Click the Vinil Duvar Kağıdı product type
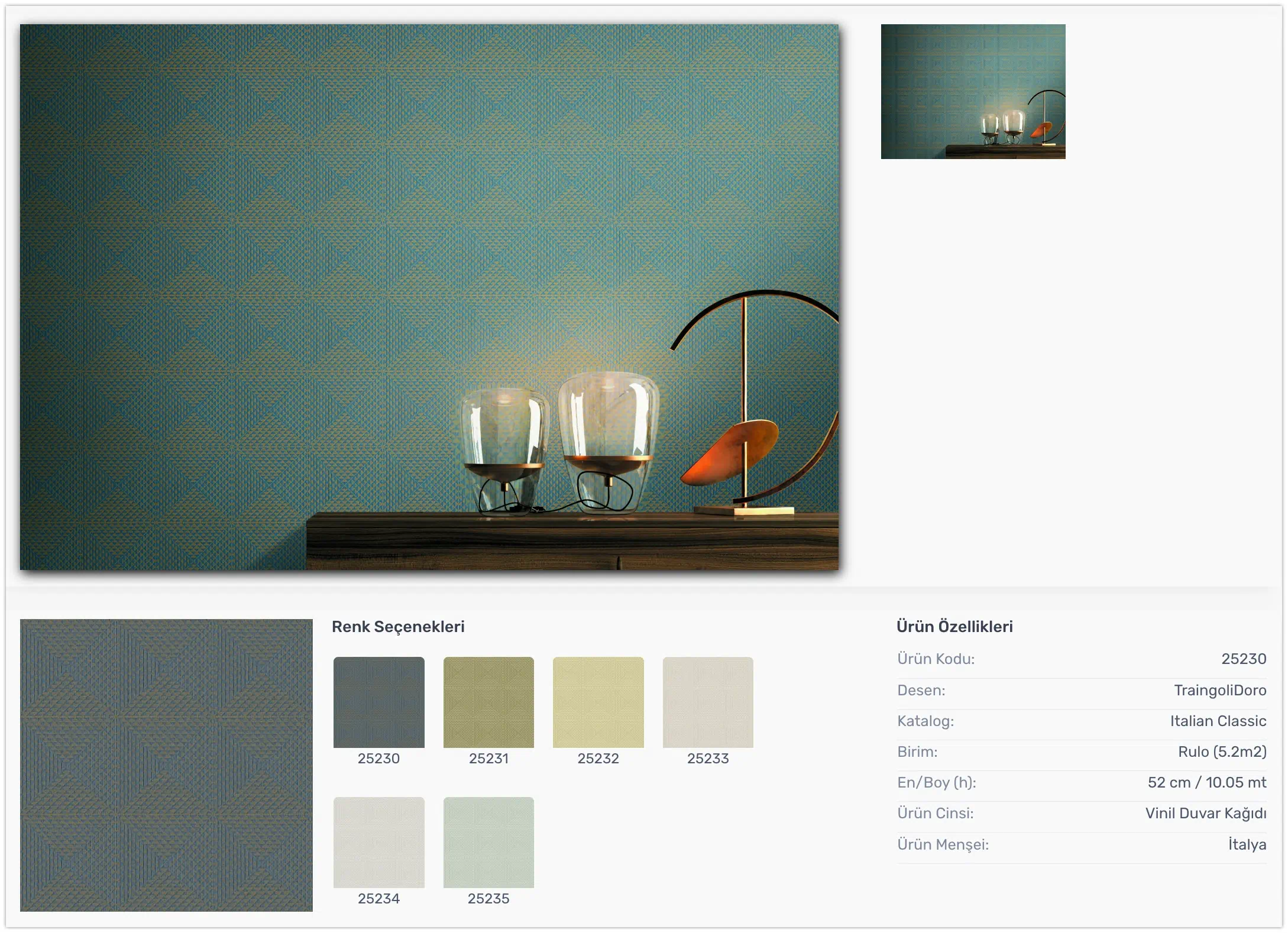The image size is (1288, 933). pyautogui.click(x=1206, y=814)
